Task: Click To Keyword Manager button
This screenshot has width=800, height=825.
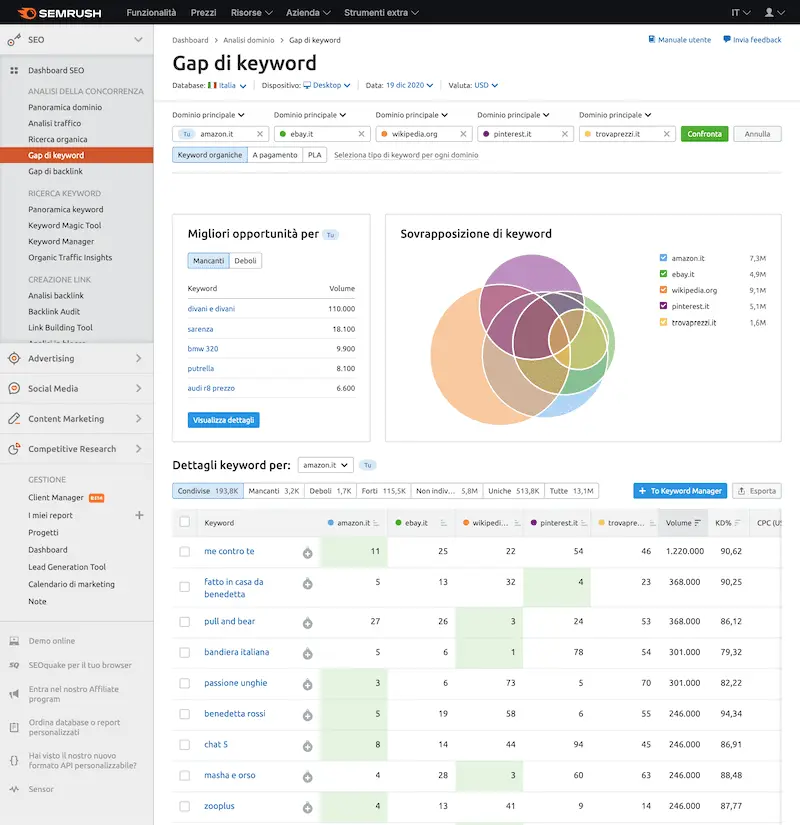Action: (x=680, y=491)
